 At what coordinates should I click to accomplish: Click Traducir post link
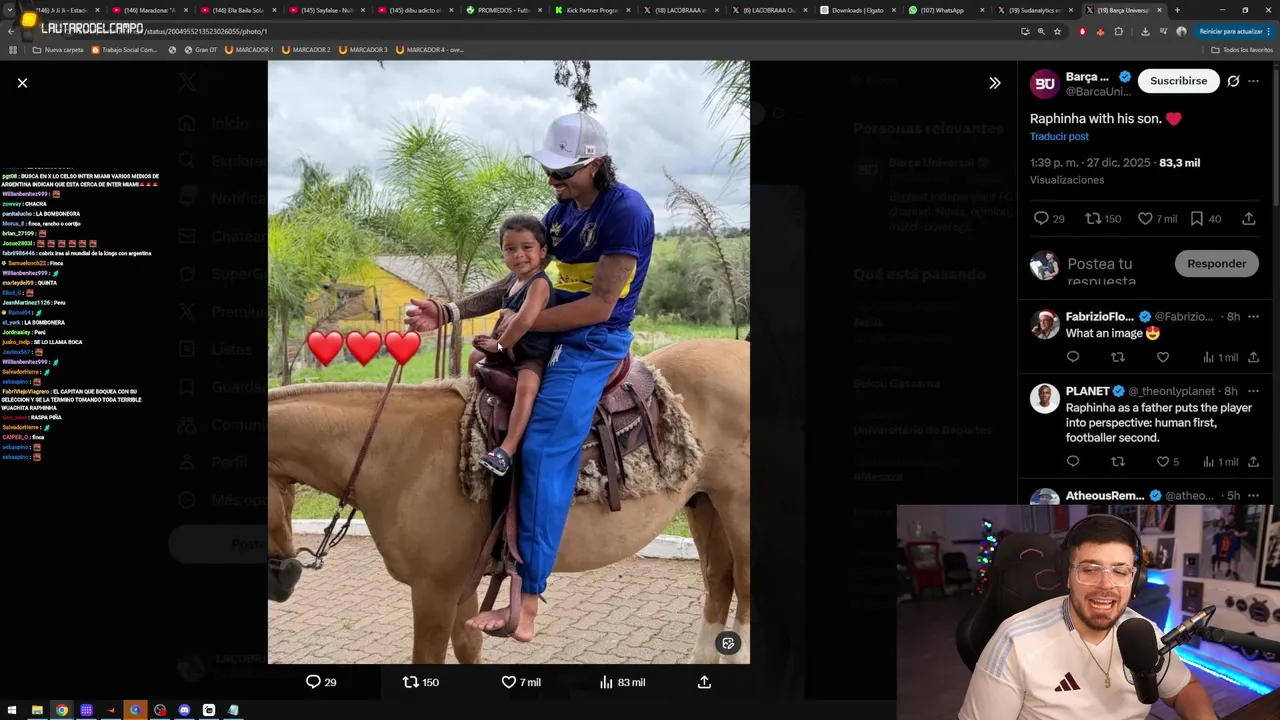tap(1059, 137)
